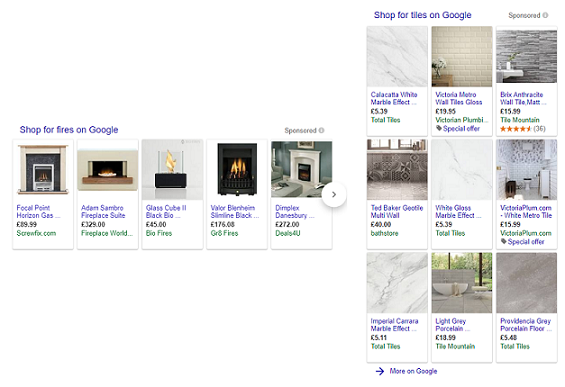Click bathstore seller name
The image size is (565, 387).
384,233
